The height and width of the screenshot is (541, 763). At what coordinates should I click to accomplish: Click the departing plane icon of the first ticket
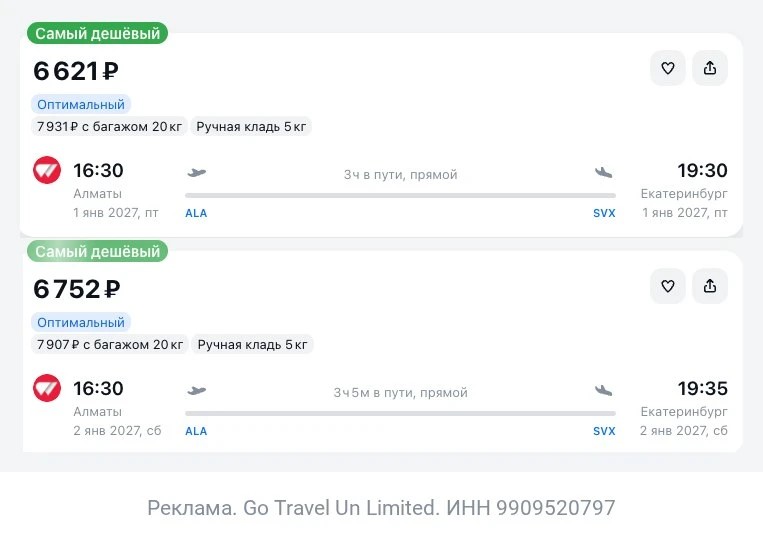pos(197,172)
